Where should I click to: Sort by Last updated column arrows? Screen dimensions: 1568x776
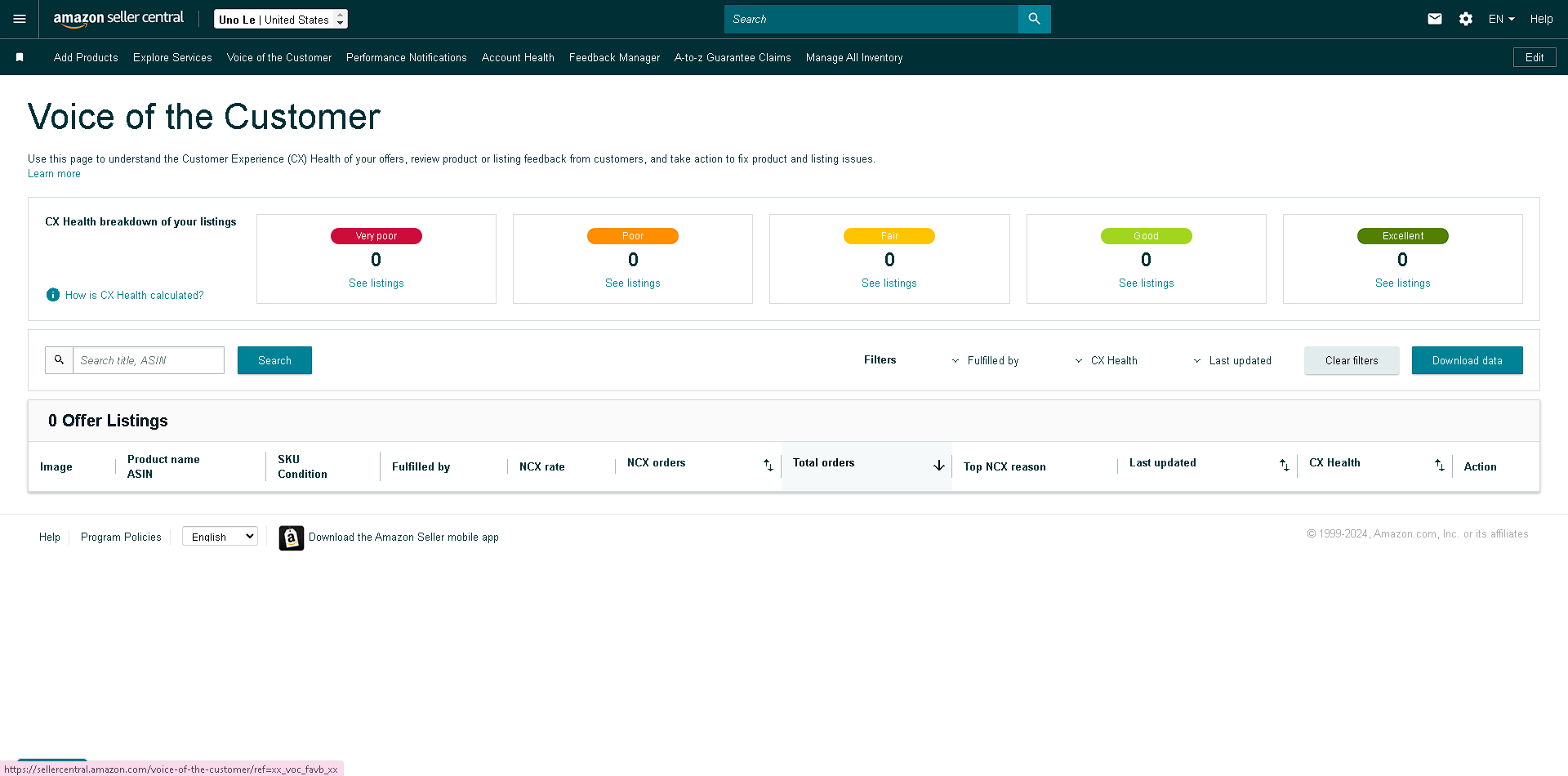point(1284,465)
